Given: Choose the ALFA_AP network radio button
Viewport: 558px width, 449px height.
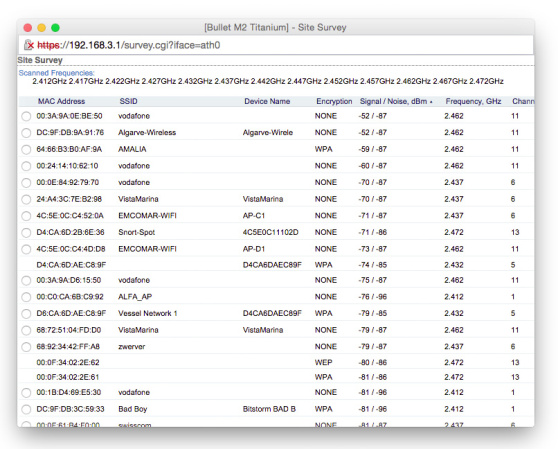Looking at the screenshot, I should [26, 297].
